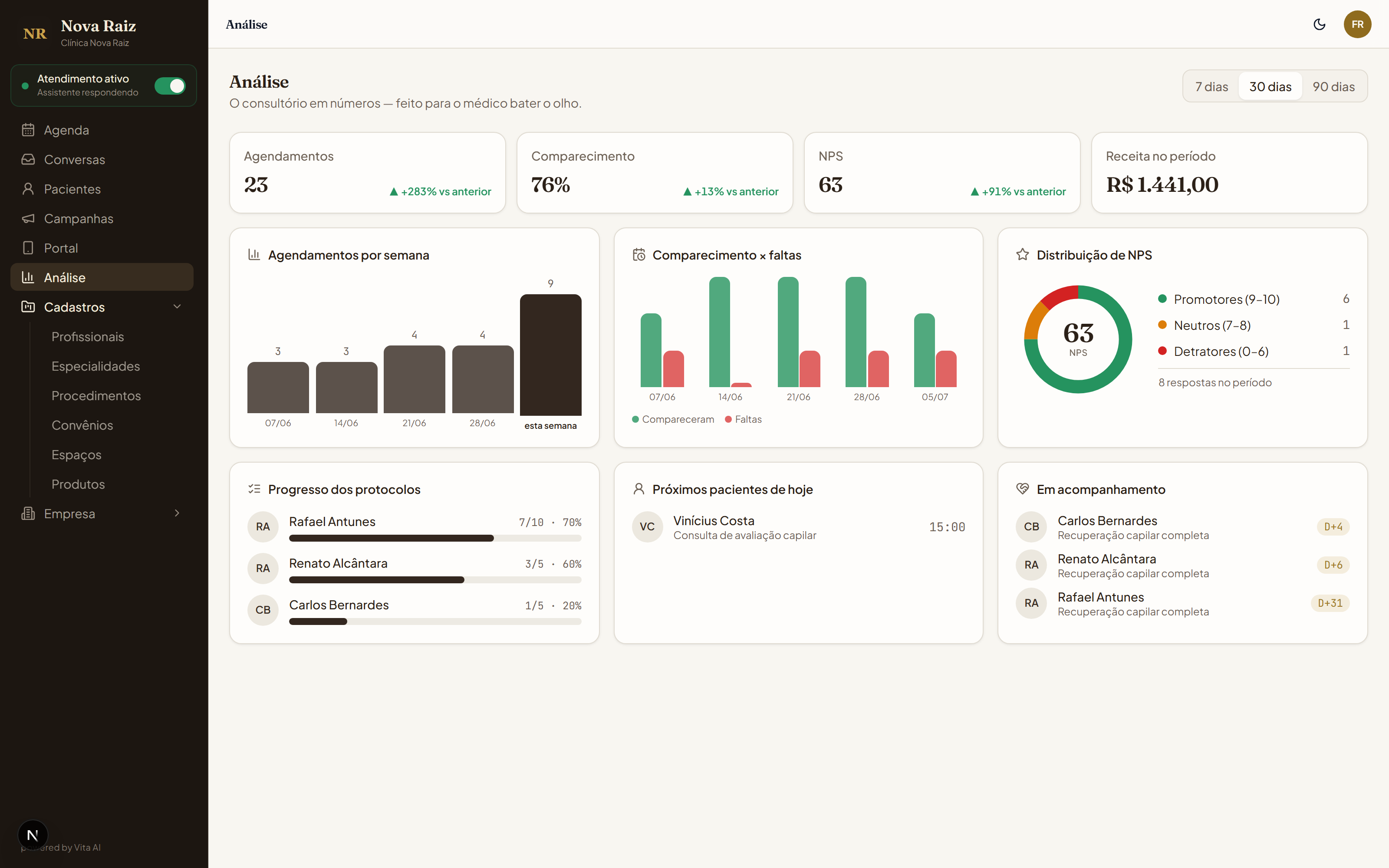1389x868 pixels.
Task: Toggle dark mode moon icon
Action: (1319, 24)
